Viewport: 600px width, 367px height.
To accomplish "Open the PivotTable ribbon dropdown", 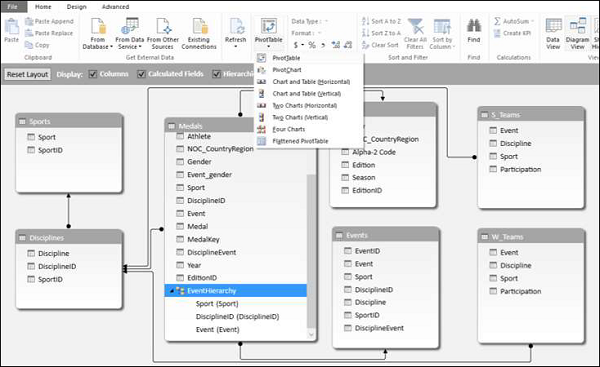I will click(x=269, y=34).
